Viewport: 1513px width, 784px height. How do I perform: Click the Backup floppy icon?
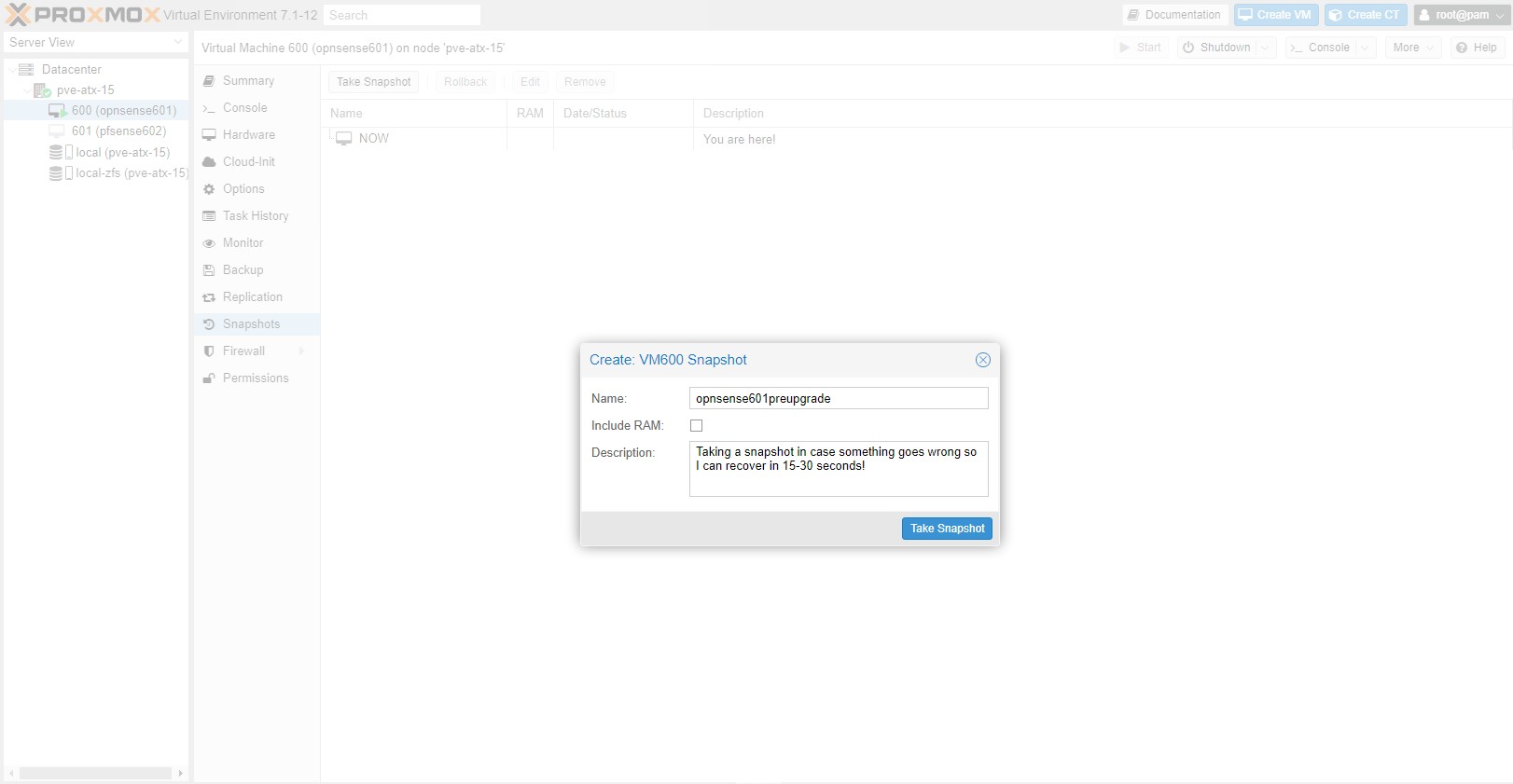point(209,270)
